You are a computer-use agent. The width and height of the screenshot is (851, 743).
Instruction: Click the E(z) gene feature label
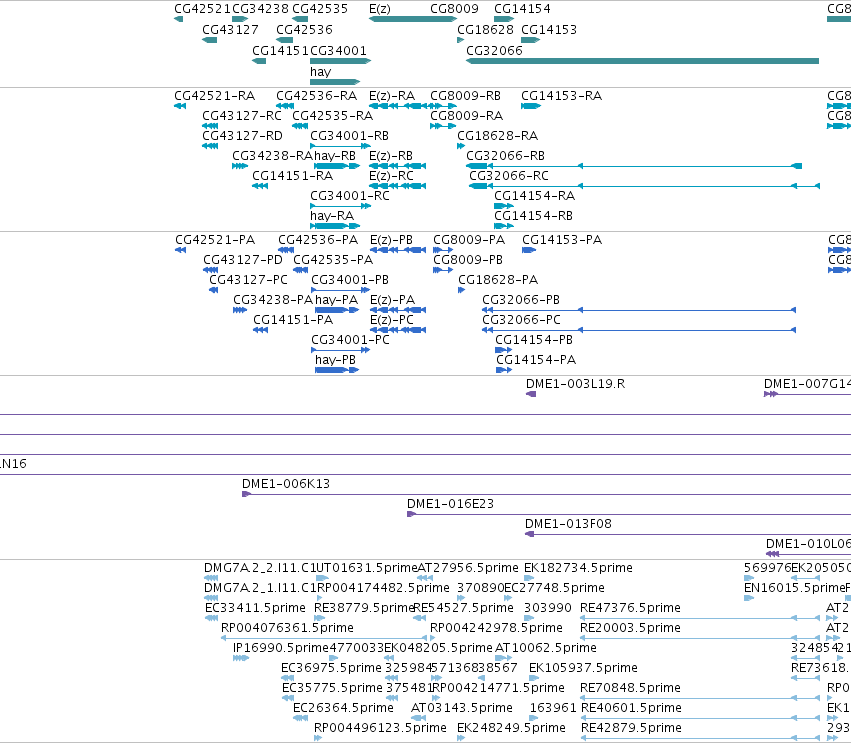[379, 9]
